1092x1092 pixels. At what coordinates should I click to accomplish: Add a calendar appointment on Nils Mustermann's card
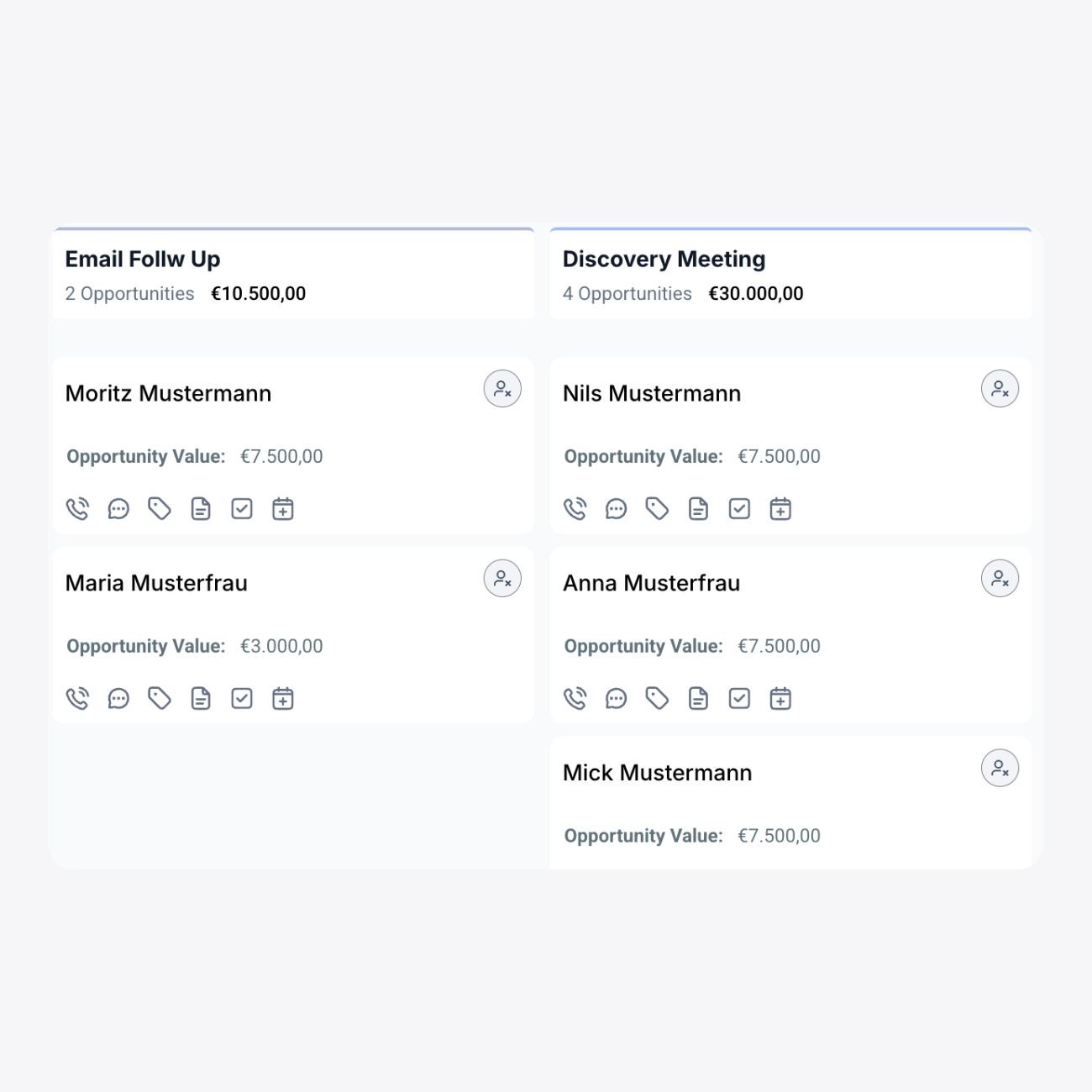click(x=780, y=508)
